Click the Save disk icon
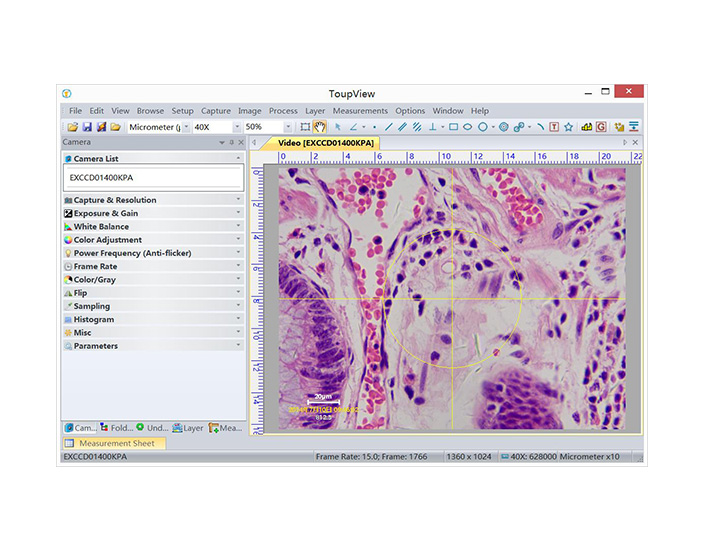Viewport: 703px width, 550px height. pyautogui.click(x=87, y=127)
